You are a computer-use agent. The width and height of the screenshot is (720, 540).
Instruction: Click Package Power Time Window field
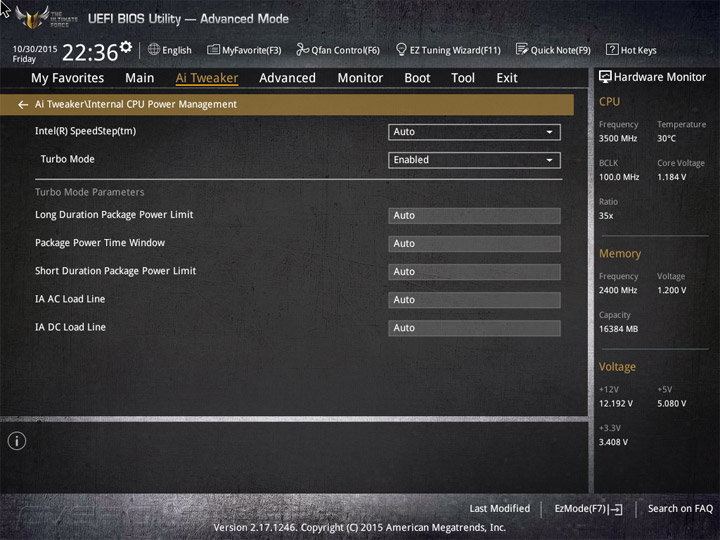click(474, 244)
